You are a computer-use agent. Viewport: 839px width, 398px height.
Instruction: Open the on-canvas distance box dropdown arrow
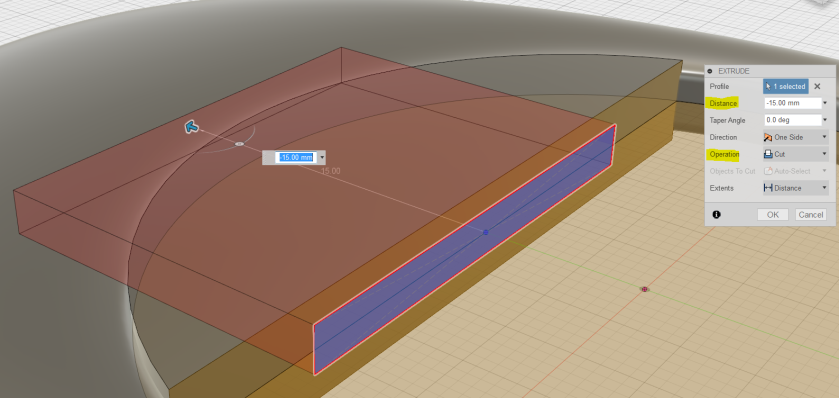322,158
